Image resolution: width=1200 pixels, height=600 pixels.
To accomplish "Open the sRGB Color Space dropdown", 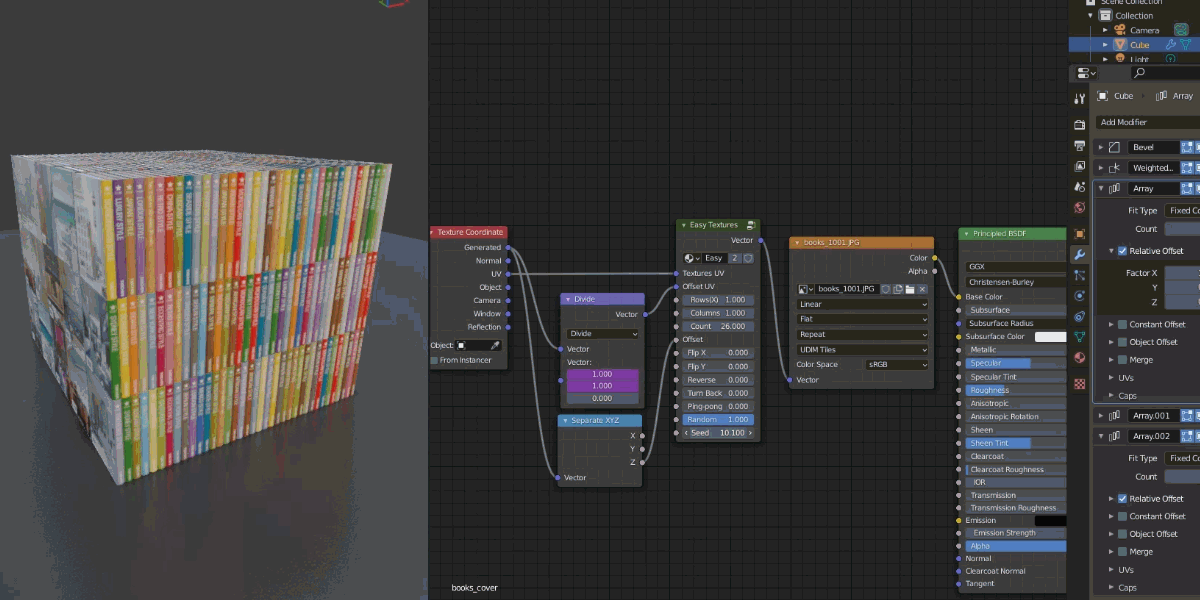I will [x=896, y=365].
